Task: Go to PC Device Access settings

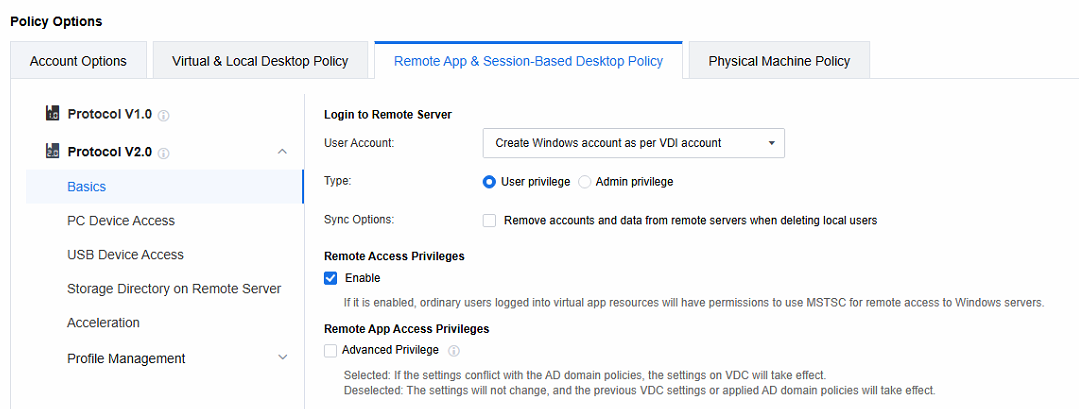Action: [x=121, y=221]
